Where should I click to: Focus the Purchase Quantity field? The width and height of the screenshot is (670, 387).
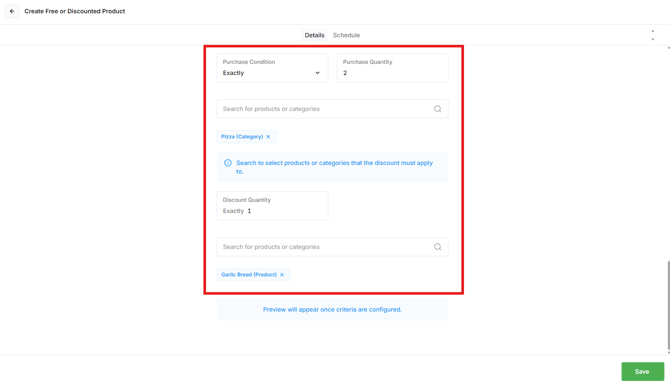[392, 67]
